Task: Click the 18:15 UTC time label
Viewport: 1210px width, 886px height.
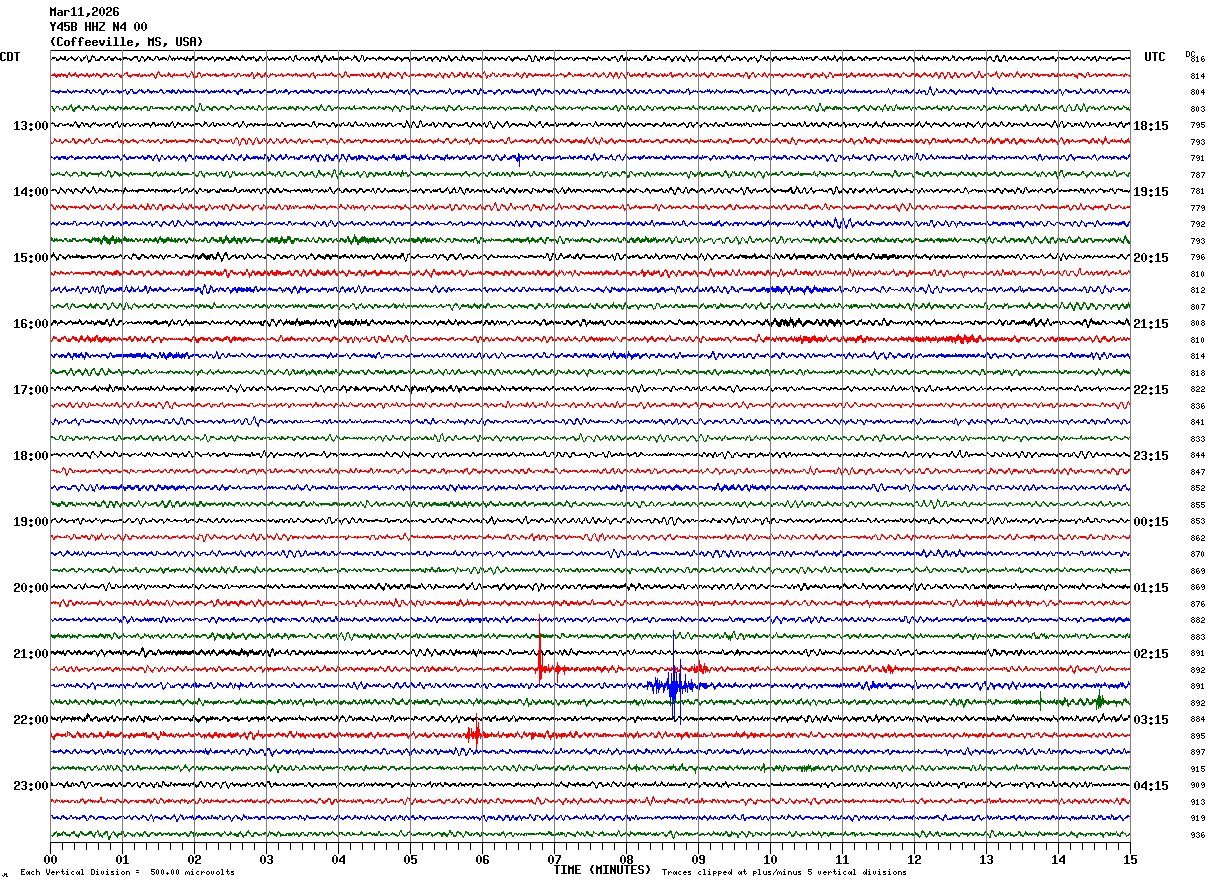Action: point(1151,125)
